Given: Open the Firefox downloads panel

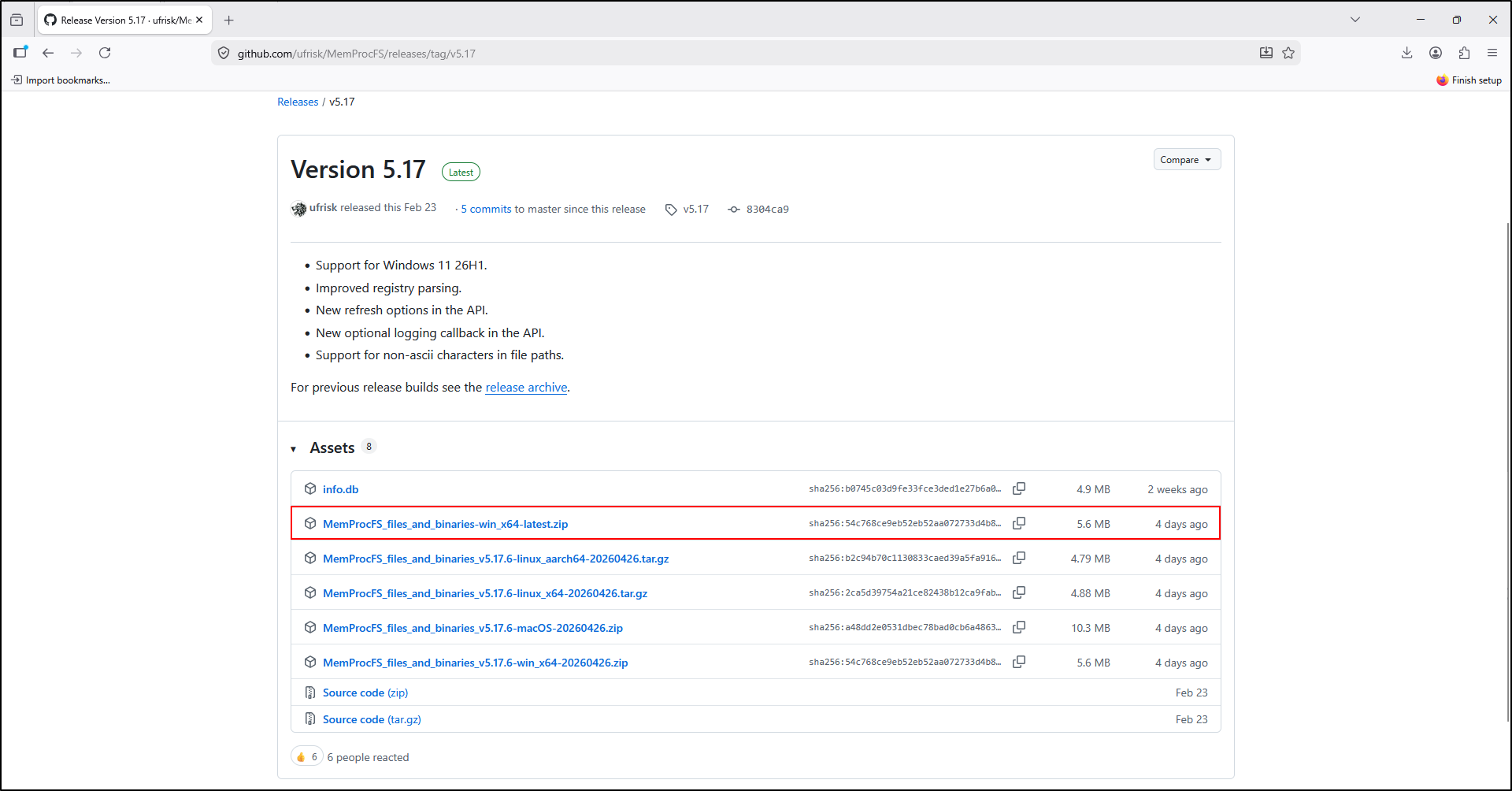Looking at the screenshot, I should (x=1407, y=53).
